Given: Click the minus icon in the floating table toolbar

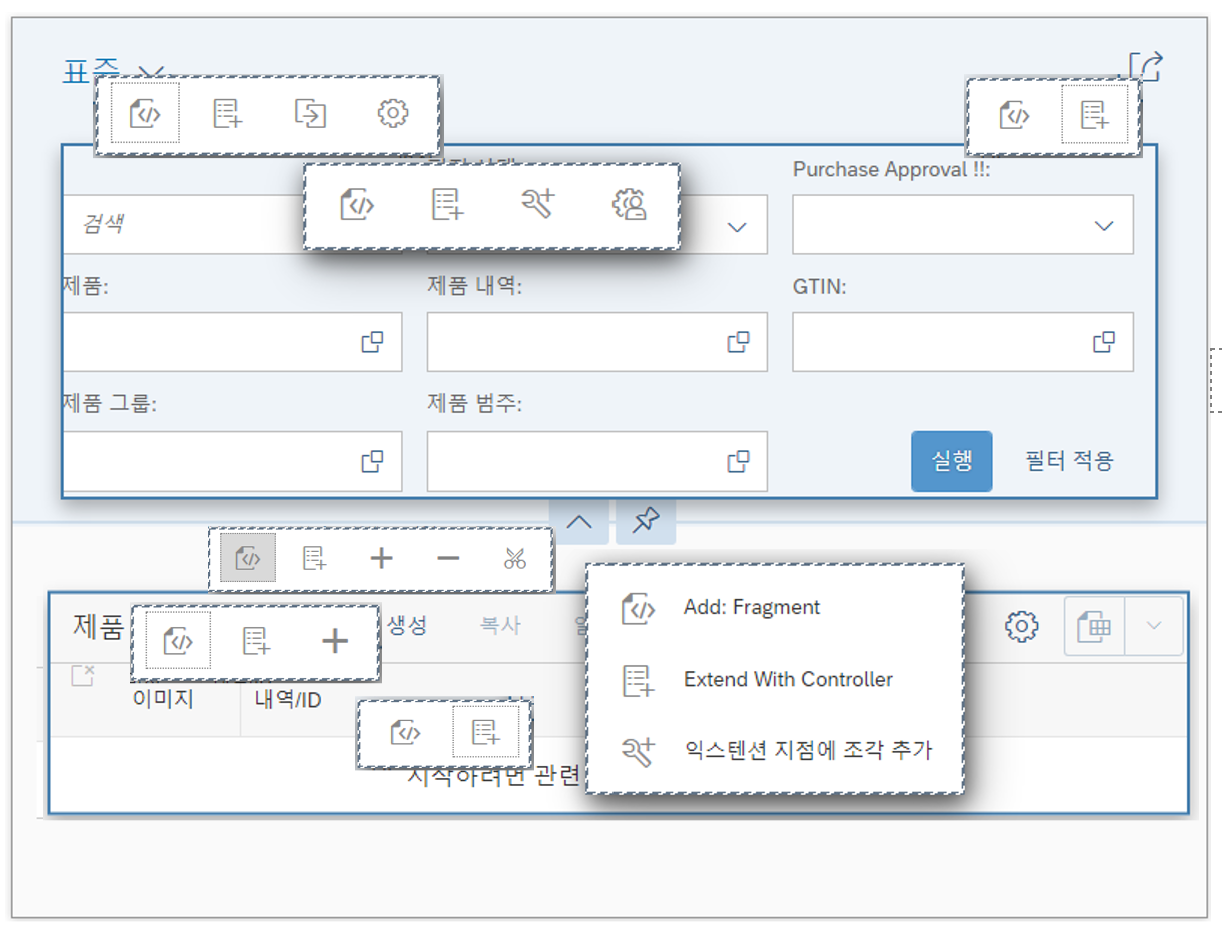Looking at the screenshot, I should pos(447,558).
